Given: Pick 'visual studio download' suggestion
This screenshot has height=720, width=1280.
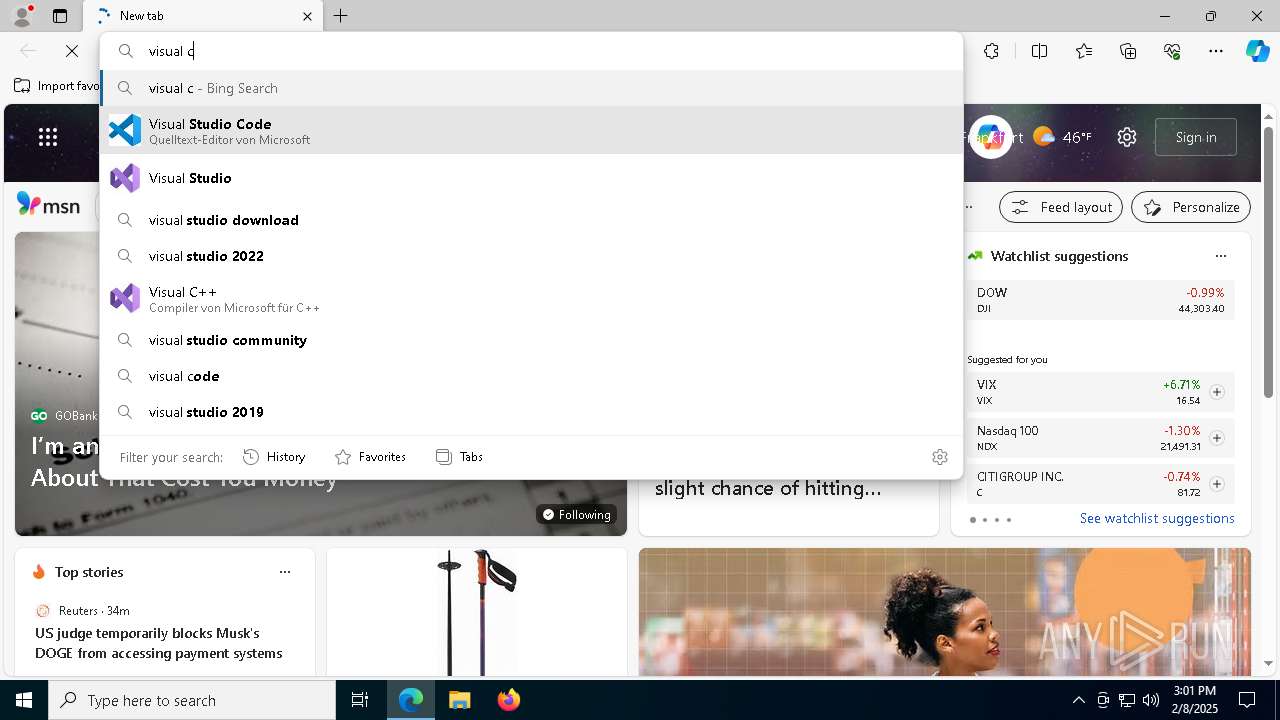Looking at the screenshot, I should point(531,220).
